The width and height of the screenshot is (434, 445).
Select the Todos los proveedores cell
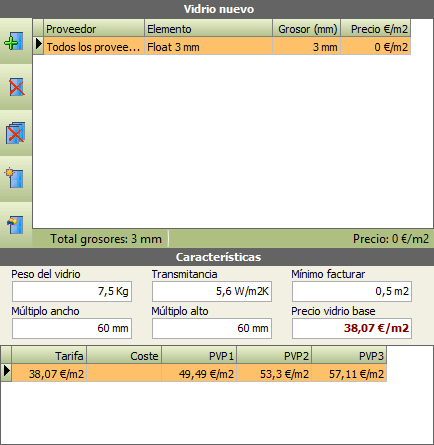click(94, 46)
